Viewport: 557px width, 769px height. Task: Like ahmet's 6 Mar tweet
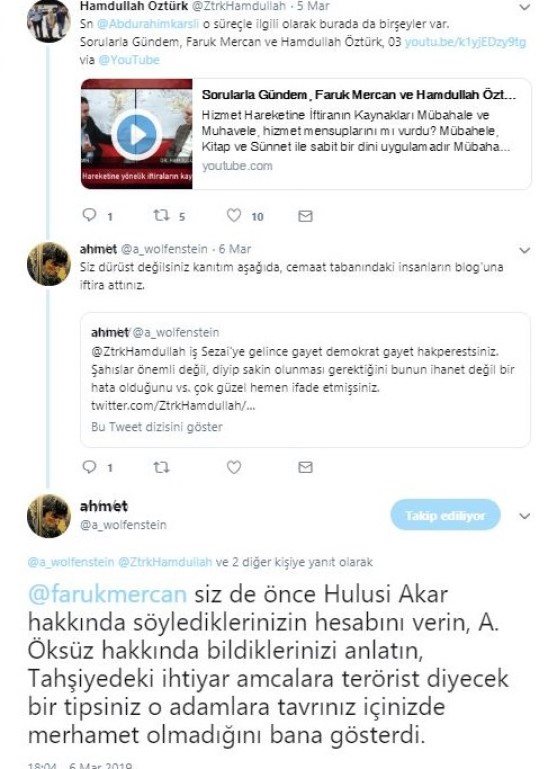coord(234,467)
